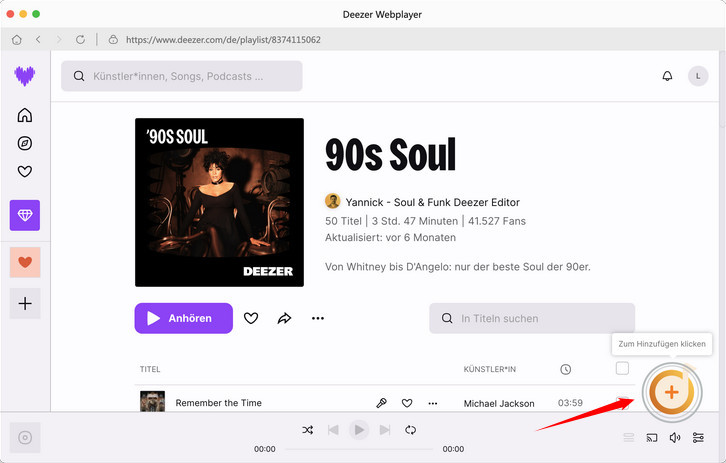Open the notifications bell
Screen dimensions: 726x463
667,76
